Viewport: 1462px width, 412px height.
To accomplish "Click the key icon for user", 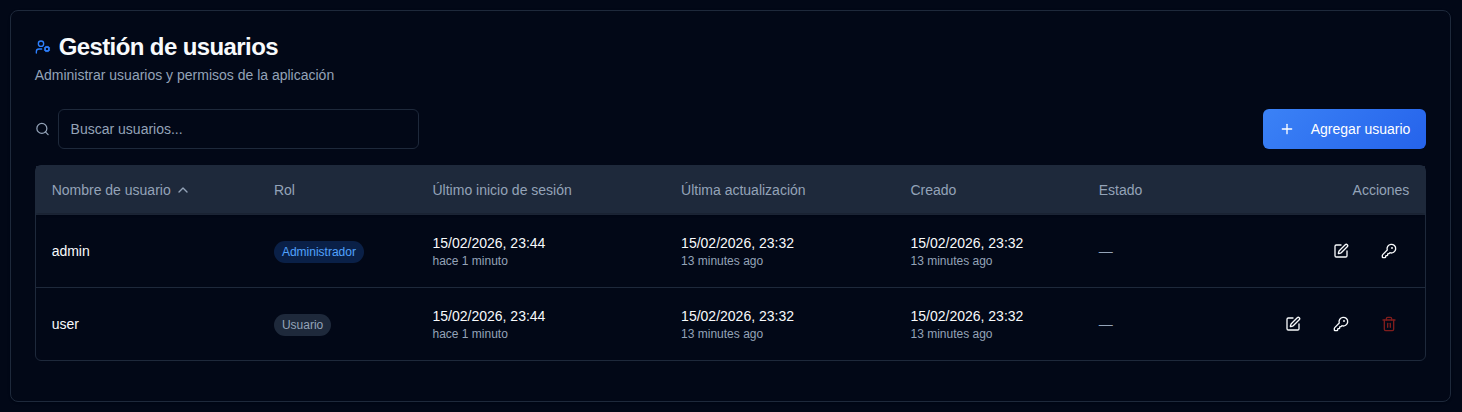I will 1341,324.
